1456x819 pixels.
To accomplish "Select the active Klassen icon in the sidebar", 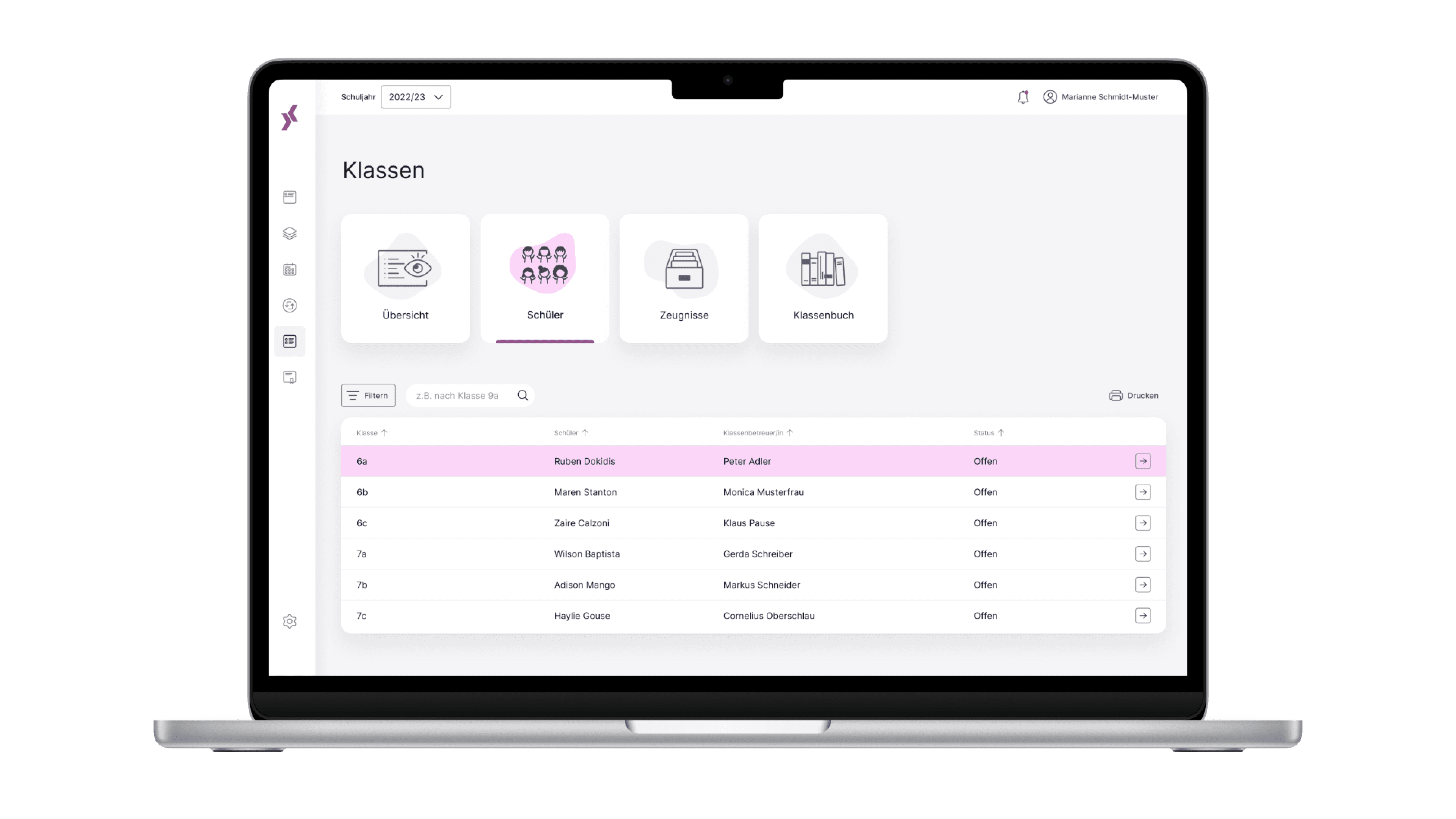I will (290, 341).
